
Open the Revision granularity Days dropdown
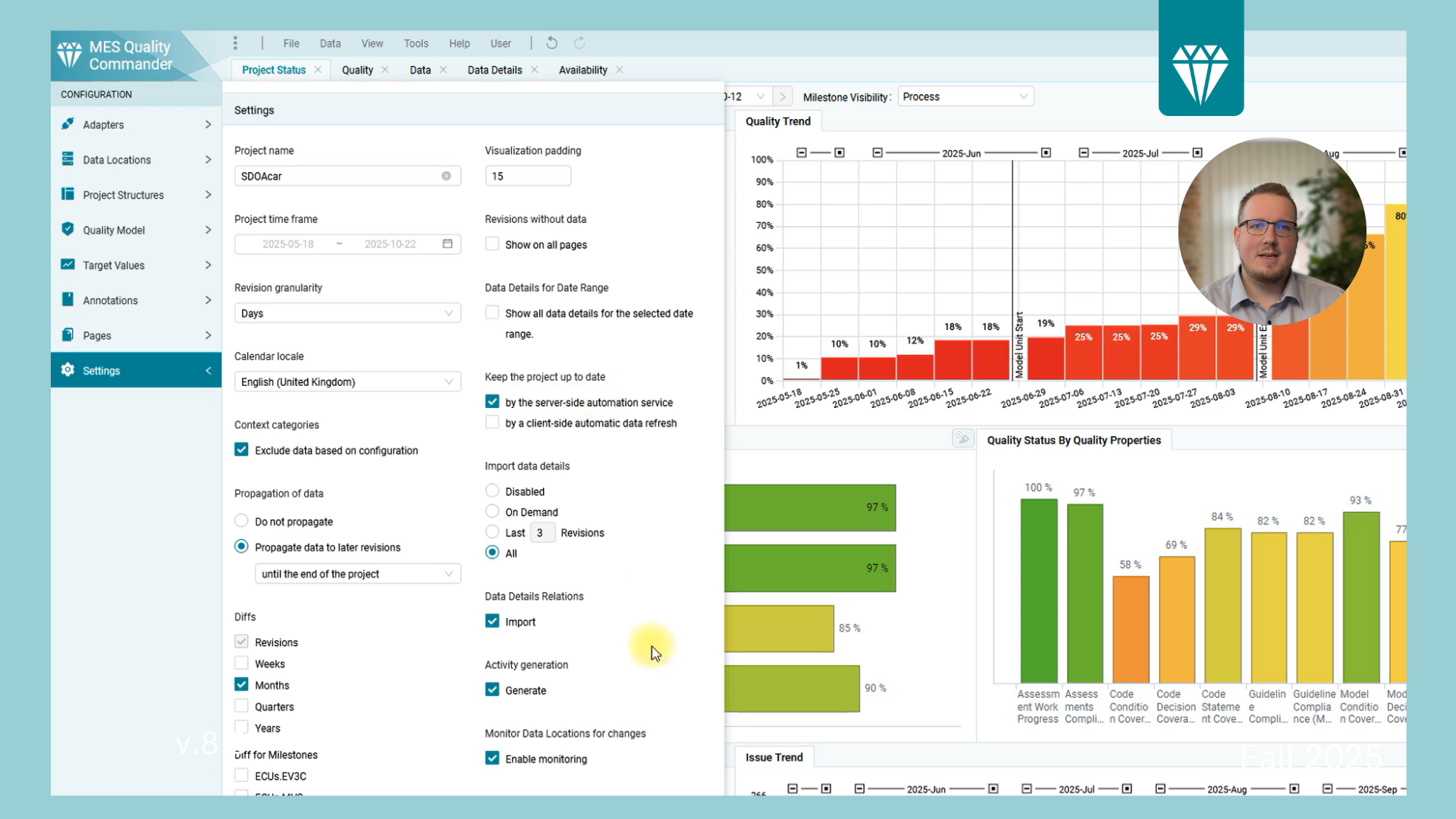tap(347, 313)
